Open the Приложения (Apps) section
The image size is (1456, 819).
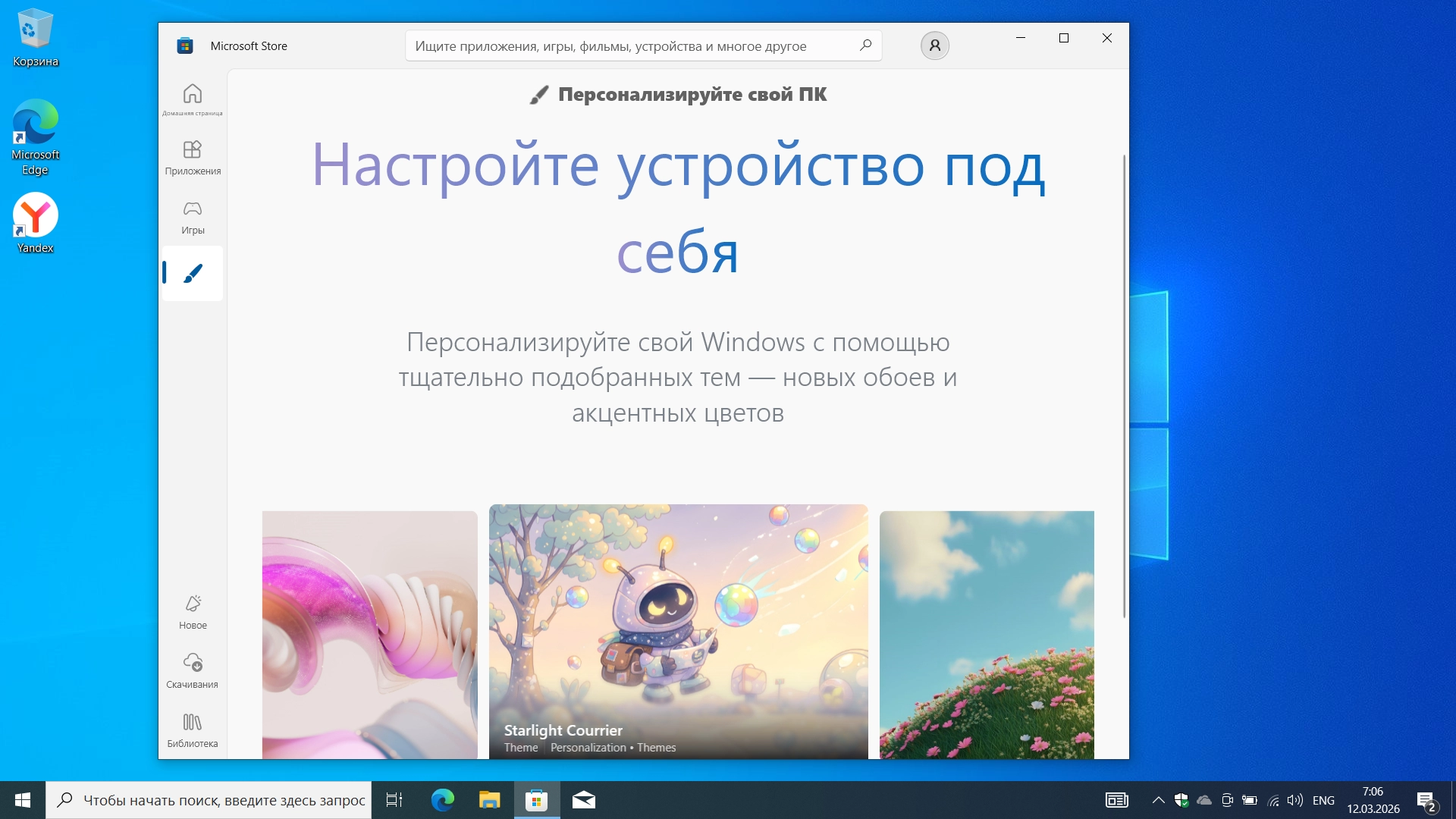point(193,157)
